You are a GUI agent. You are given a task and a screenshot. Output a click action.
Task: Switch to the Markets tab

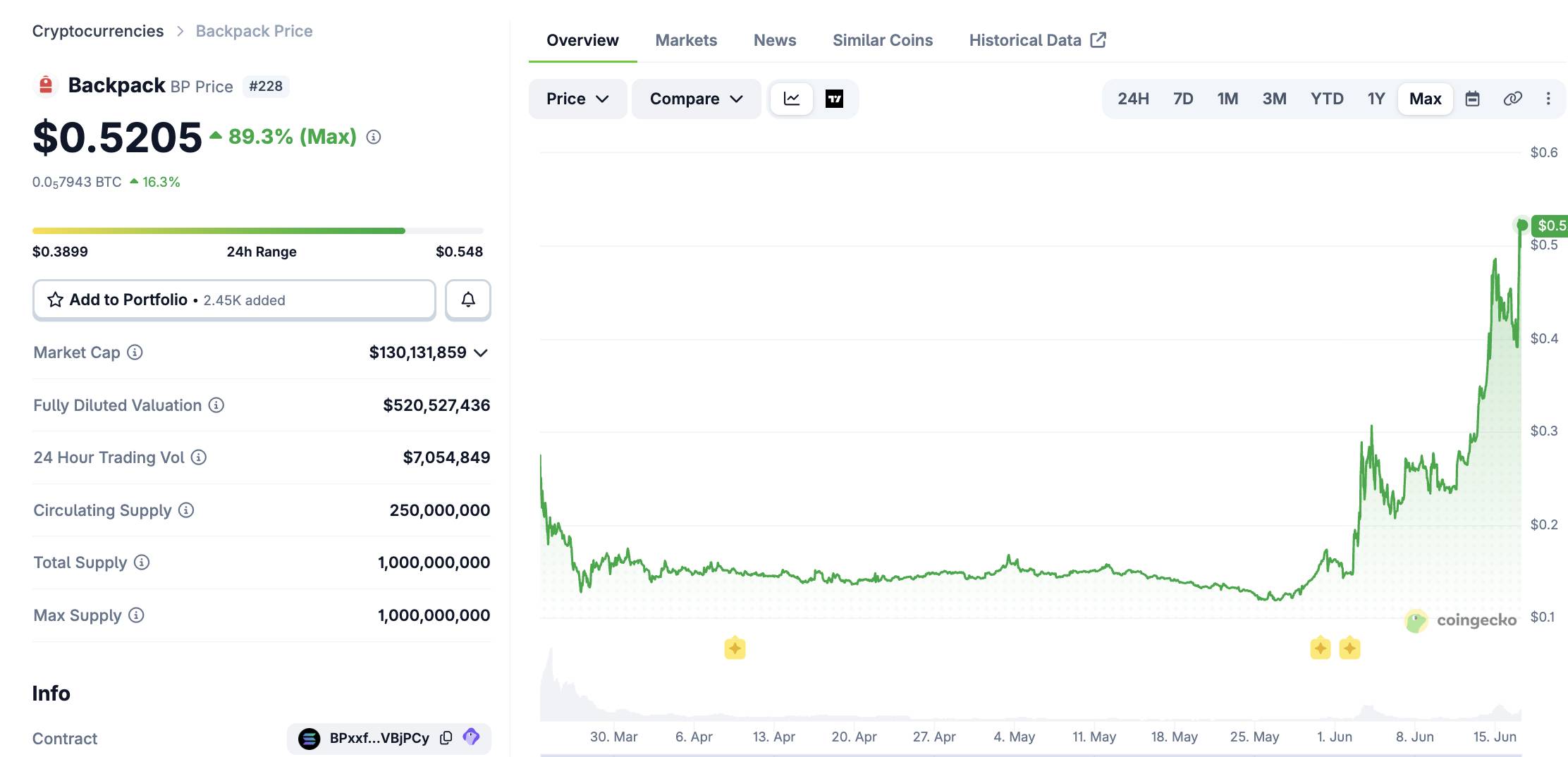(686, 40)
